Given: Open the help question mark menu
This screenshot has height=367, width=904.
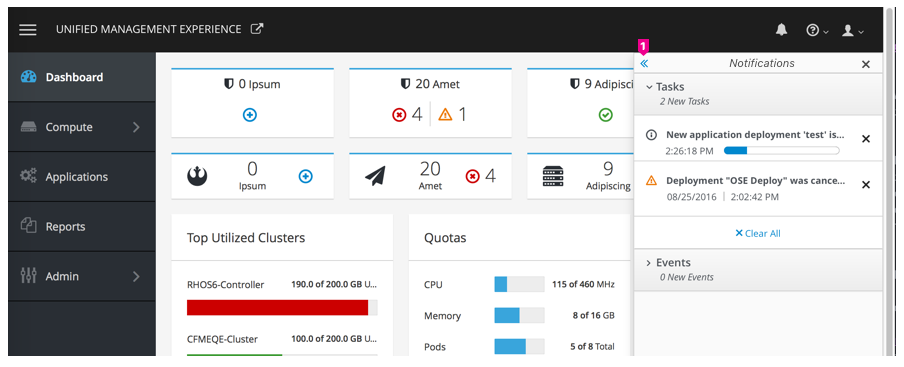Looking at the screenshot, I should 817,31.
